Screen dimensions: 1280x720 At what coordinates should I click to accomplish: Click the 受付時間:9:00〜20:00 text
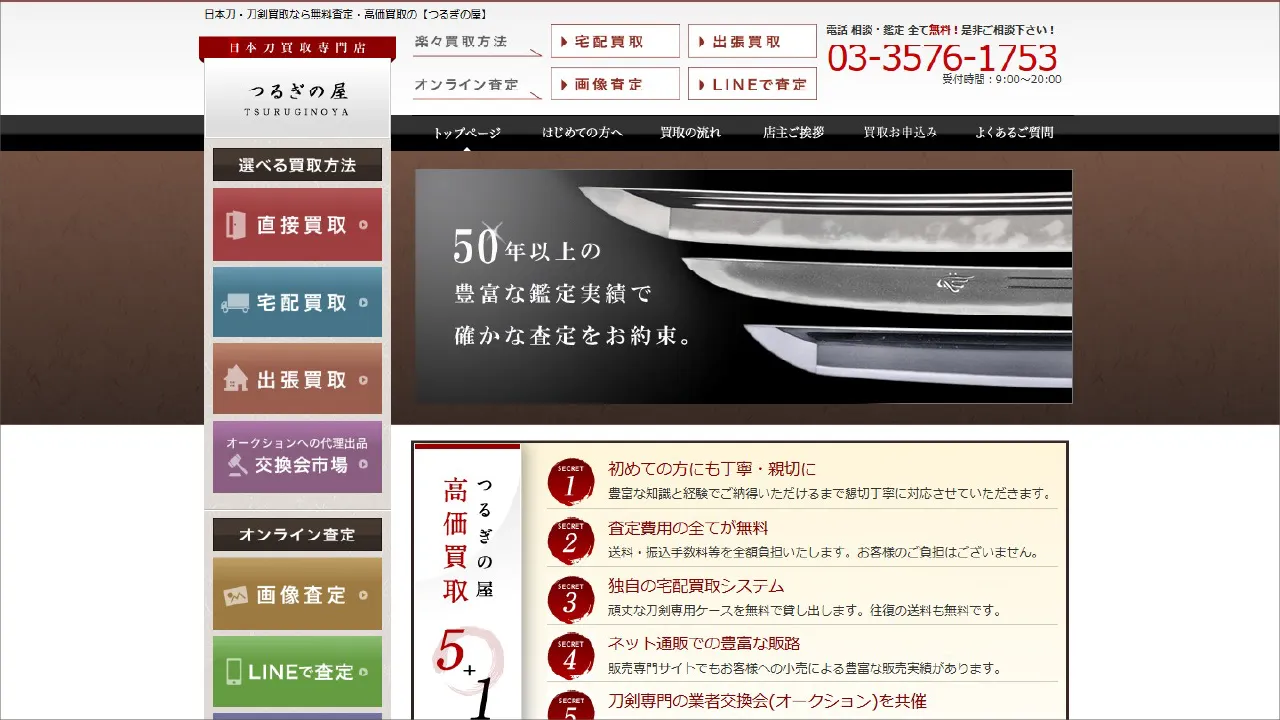tap(1001, 80)
